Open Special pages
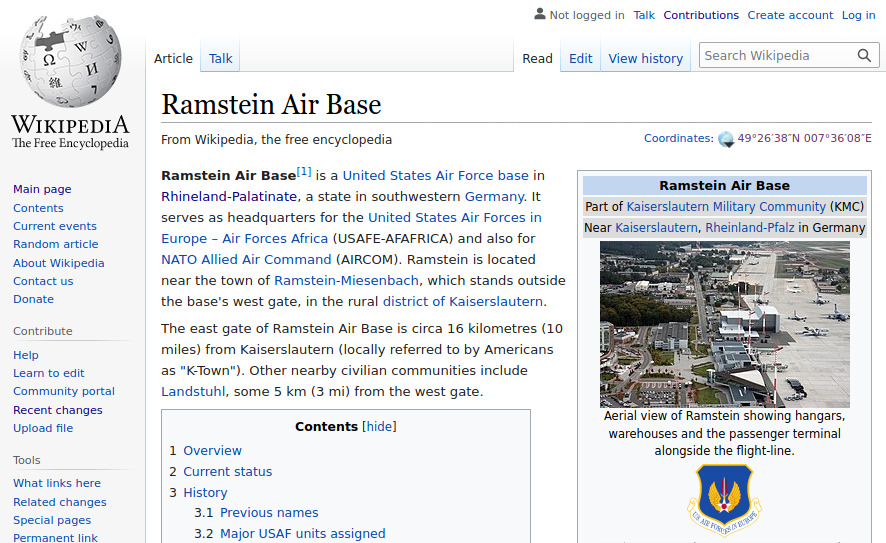This screenshot has height=543, width=886. tap(52, 520)
